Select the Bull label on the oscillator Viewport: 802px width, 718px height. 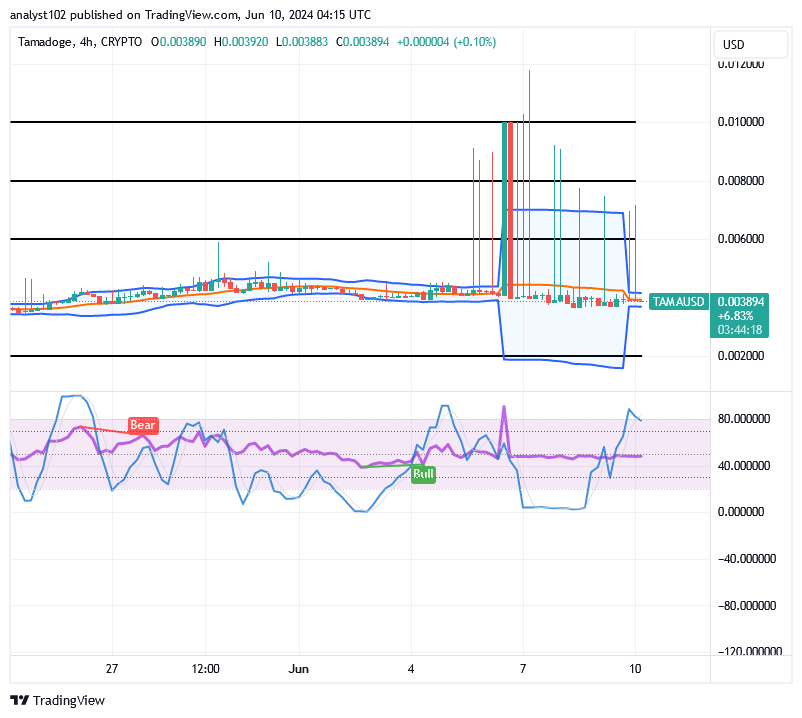tap(423, 474)
